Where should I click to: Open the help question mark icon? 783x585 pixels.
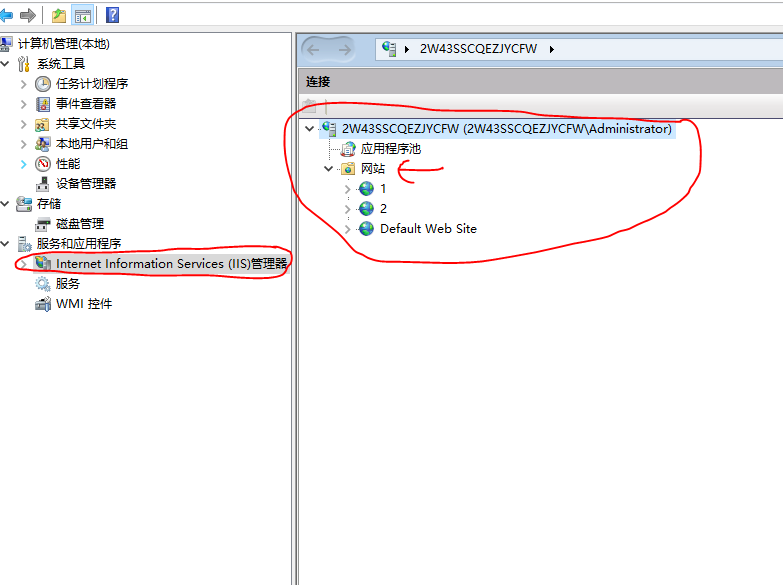112,15
